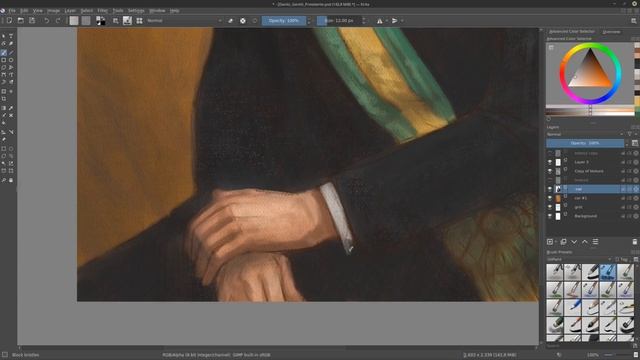Open the layer filter funnel dropdown
The image size is (640, 360).
[x=631, y=134]
